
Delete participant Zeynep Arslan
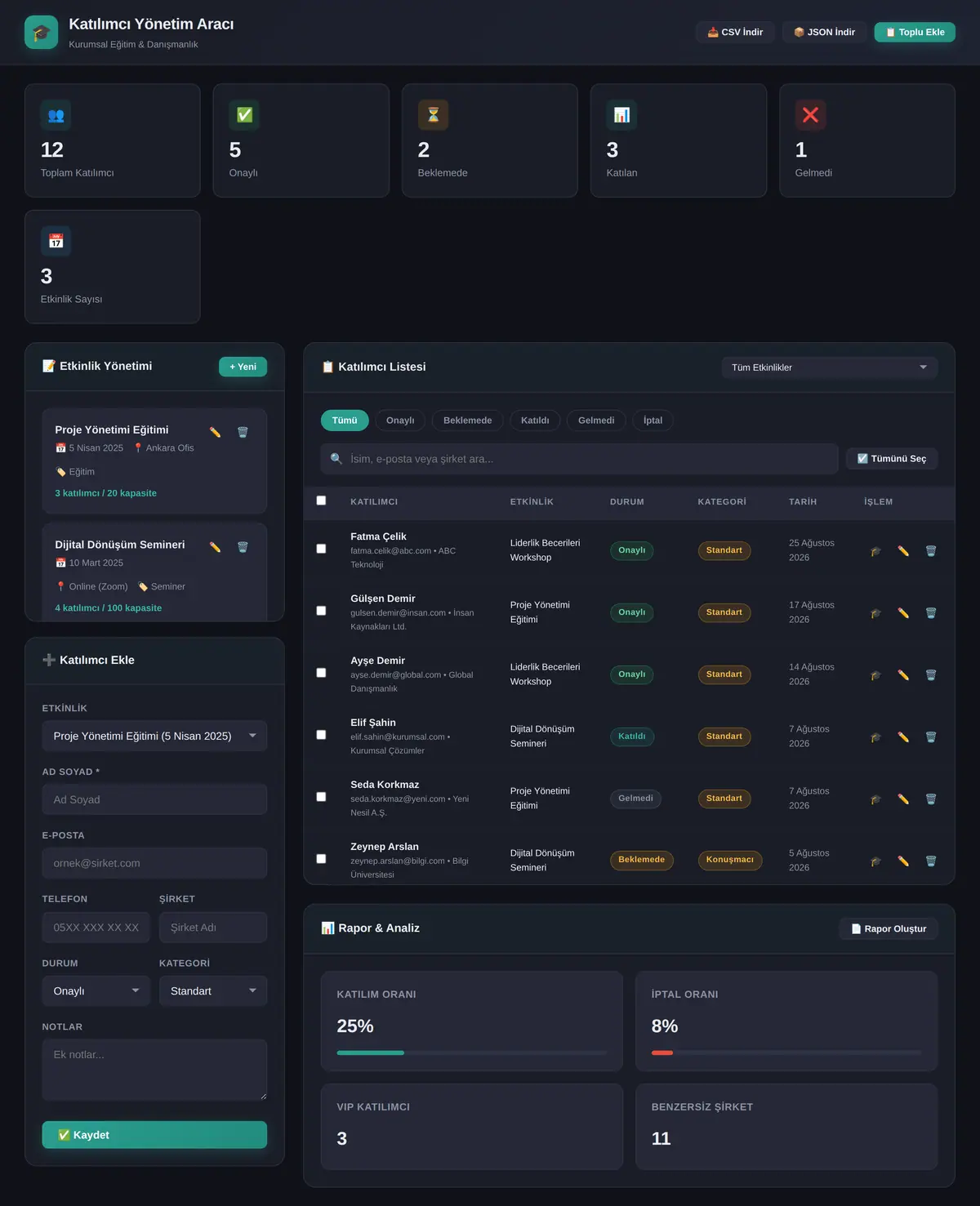(931, 861)
